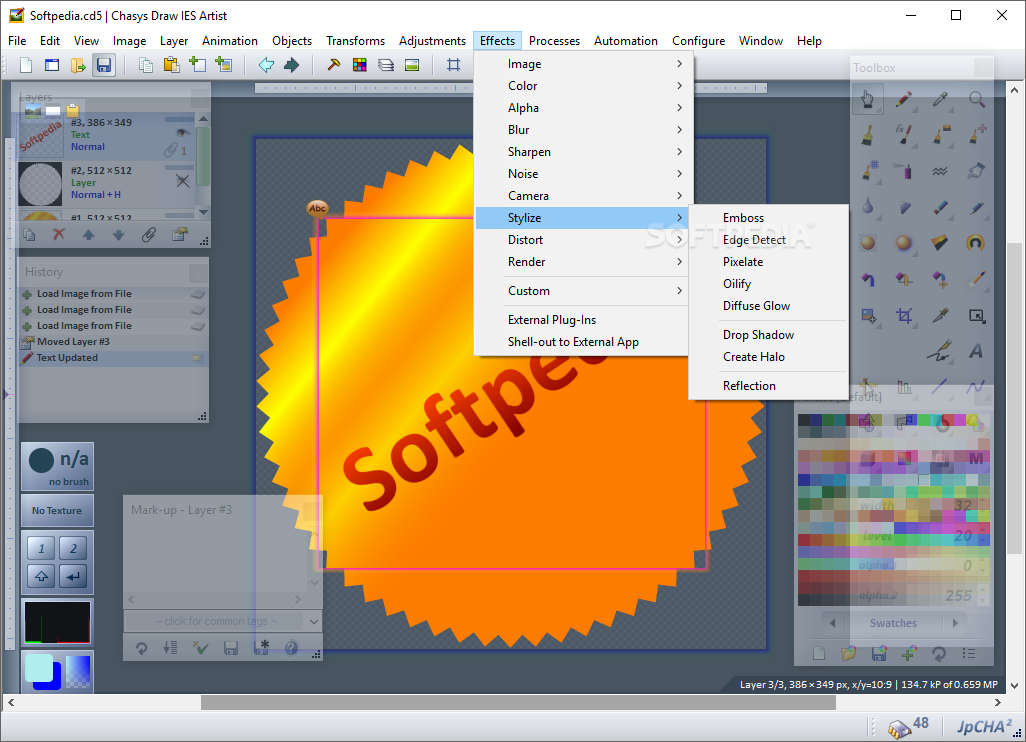
Task: Expand the Blur effects submenu
Action: (x=581, y=130)
